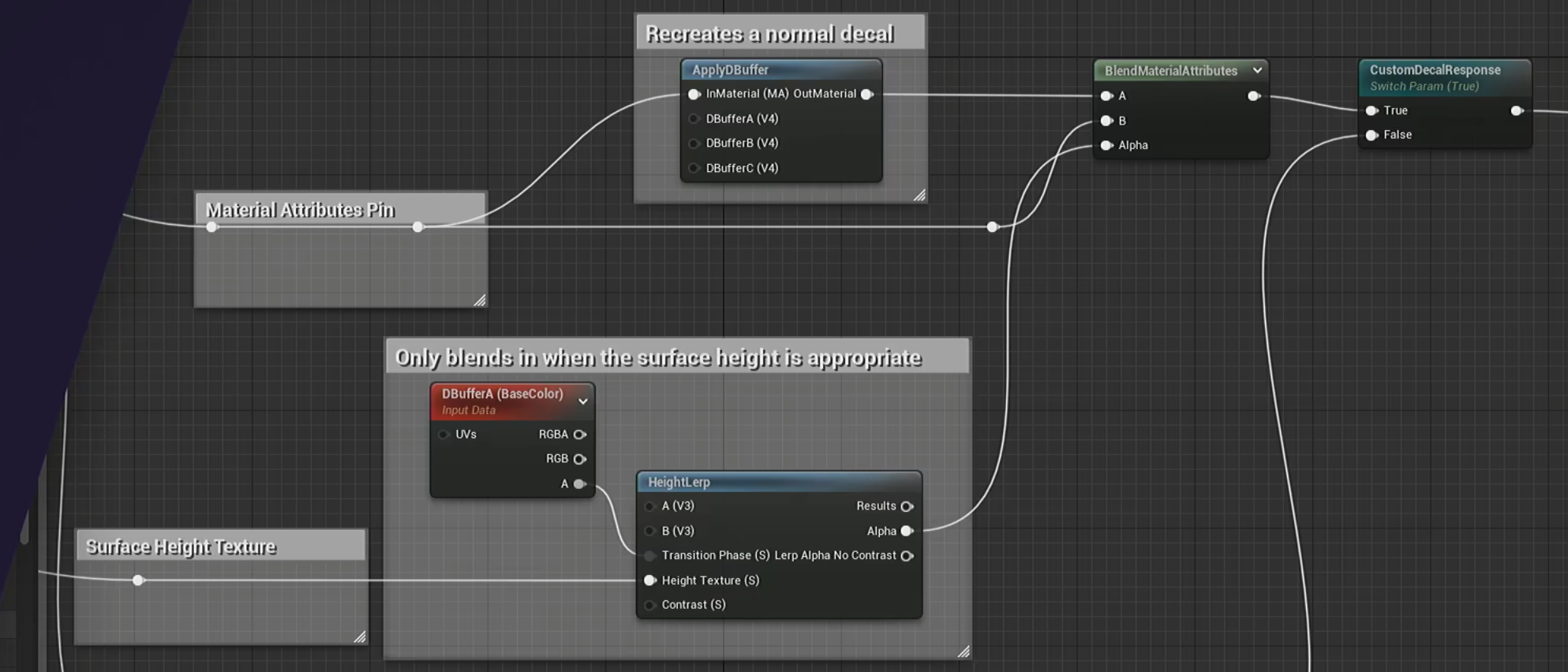Click the Results output pin on HeightLerp

tap(907, 506)
